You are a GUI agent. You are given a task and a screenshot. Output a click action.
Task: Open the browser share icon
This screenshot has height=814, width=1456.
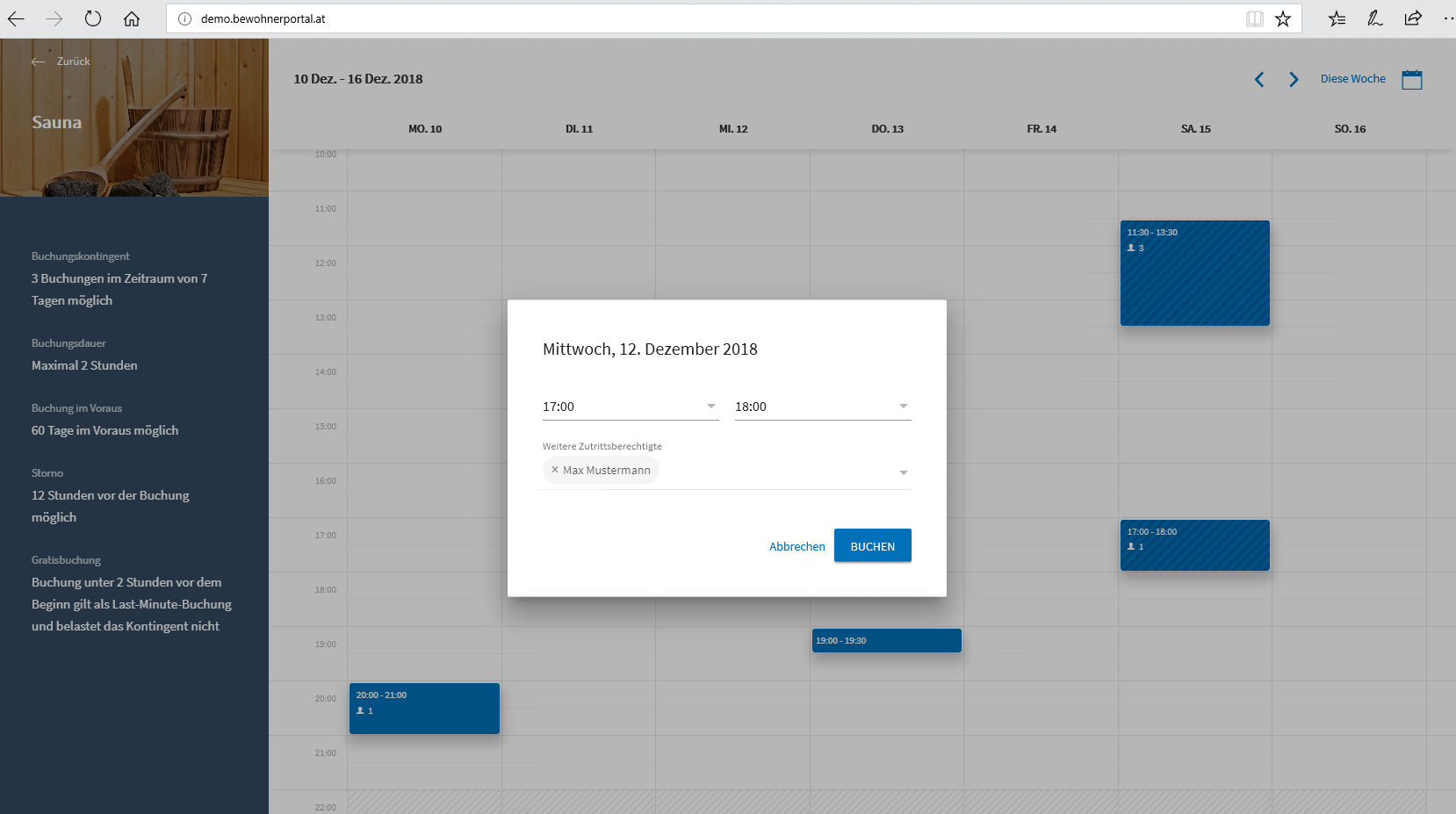[x=1412, y=18]
